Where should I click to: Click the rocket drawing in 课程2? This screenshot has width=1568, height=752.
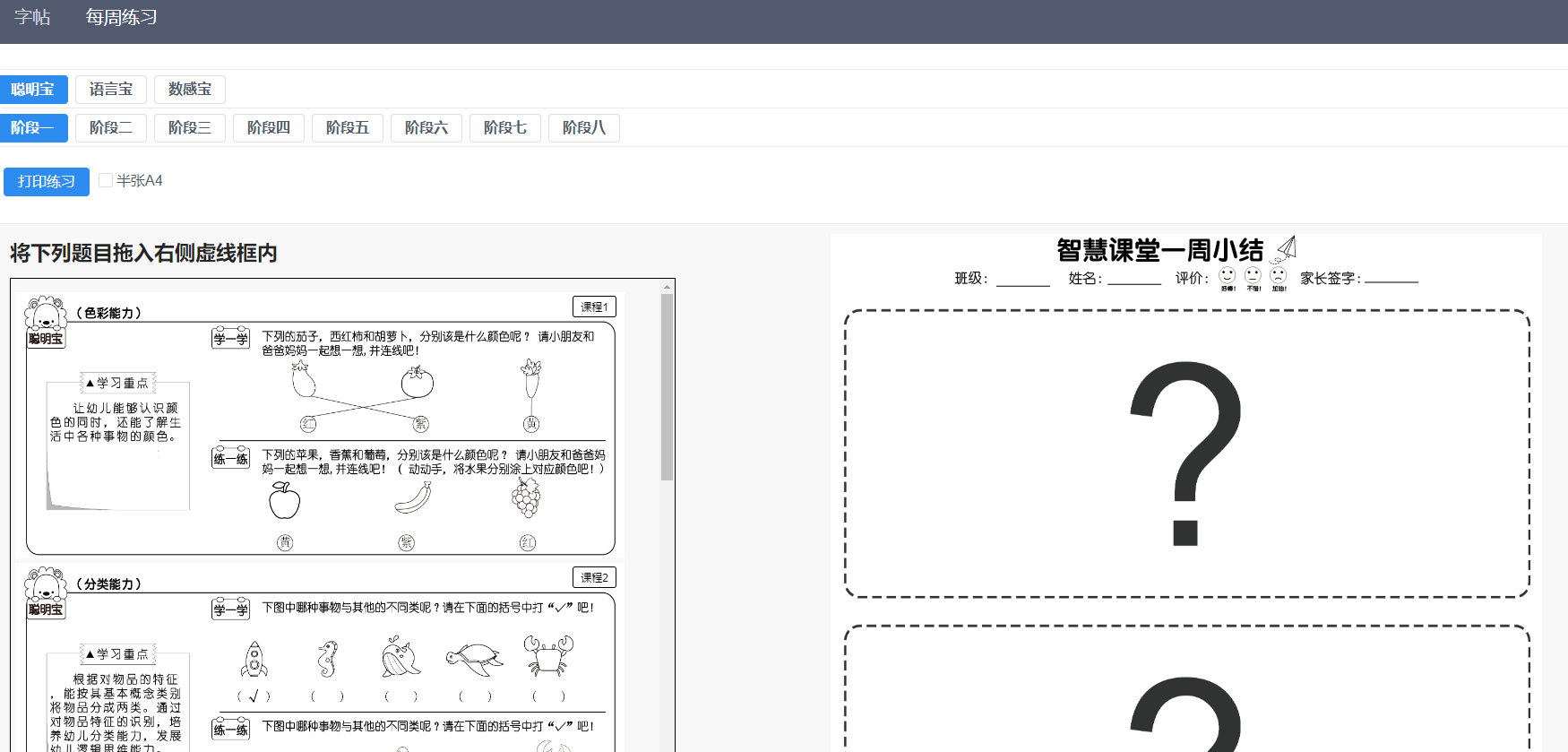pyautogui.click(x=254, y=659)
